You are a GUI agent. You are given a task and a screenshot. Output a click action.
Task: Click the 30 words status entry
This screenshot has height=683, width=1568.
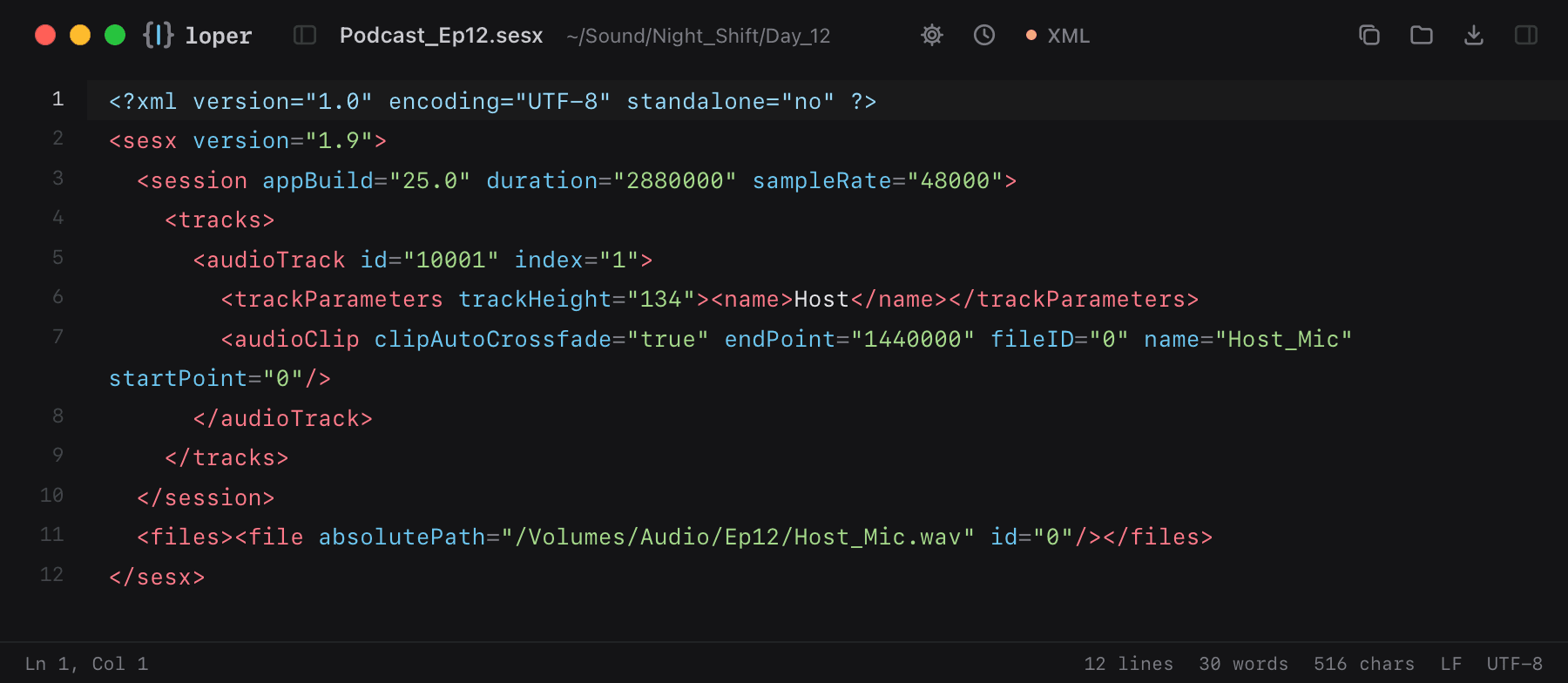[1244, 664]
